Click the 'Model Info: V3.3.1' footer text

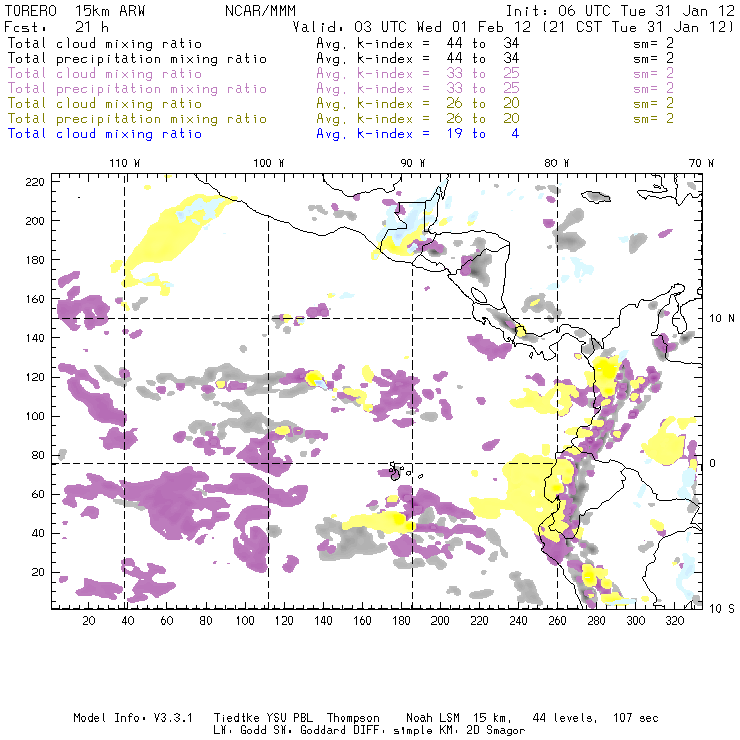pos(133,718)
